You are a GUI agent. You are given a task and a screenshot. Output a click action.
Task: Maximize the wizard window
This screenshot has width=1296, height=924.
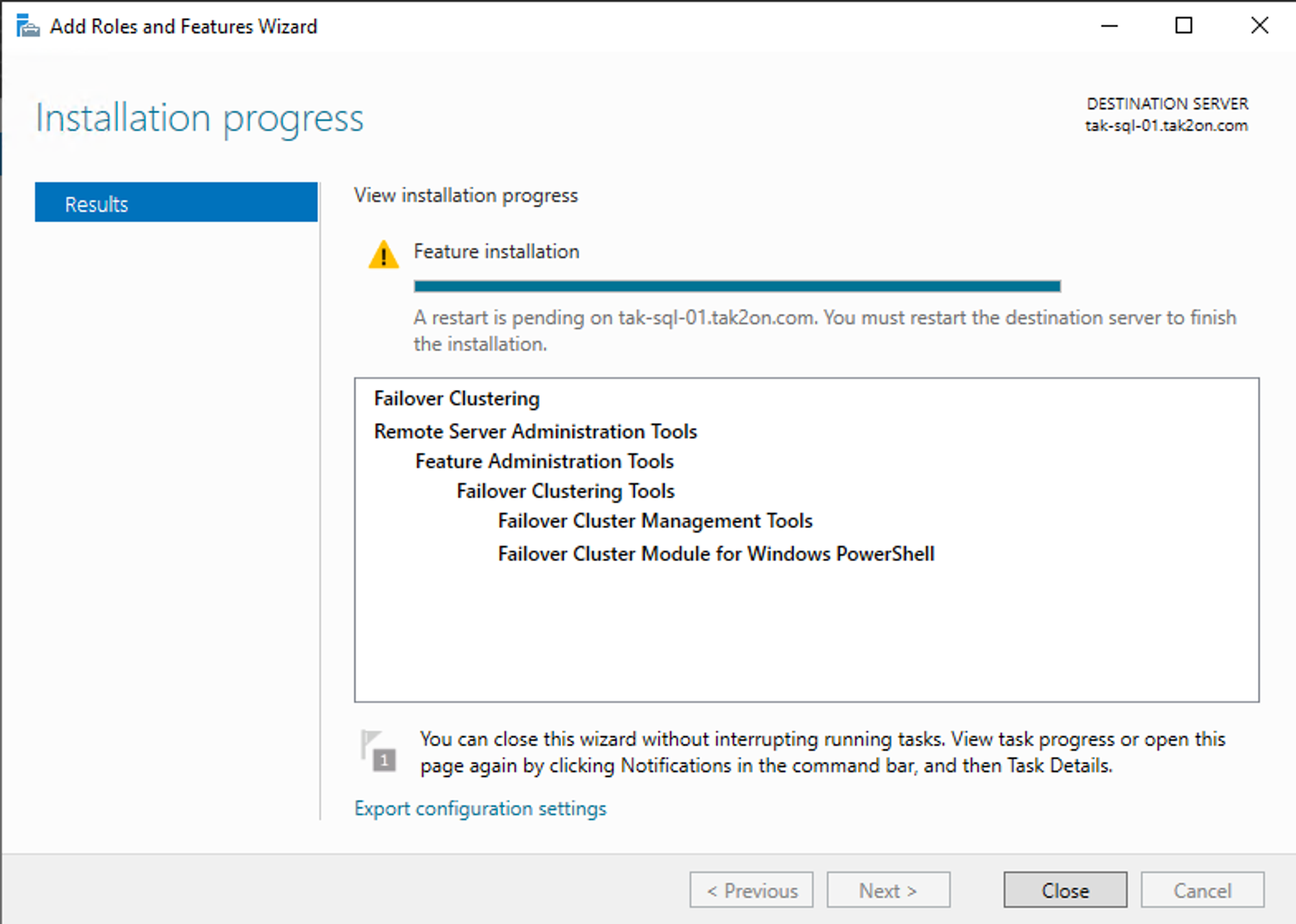coord(1183,27)
